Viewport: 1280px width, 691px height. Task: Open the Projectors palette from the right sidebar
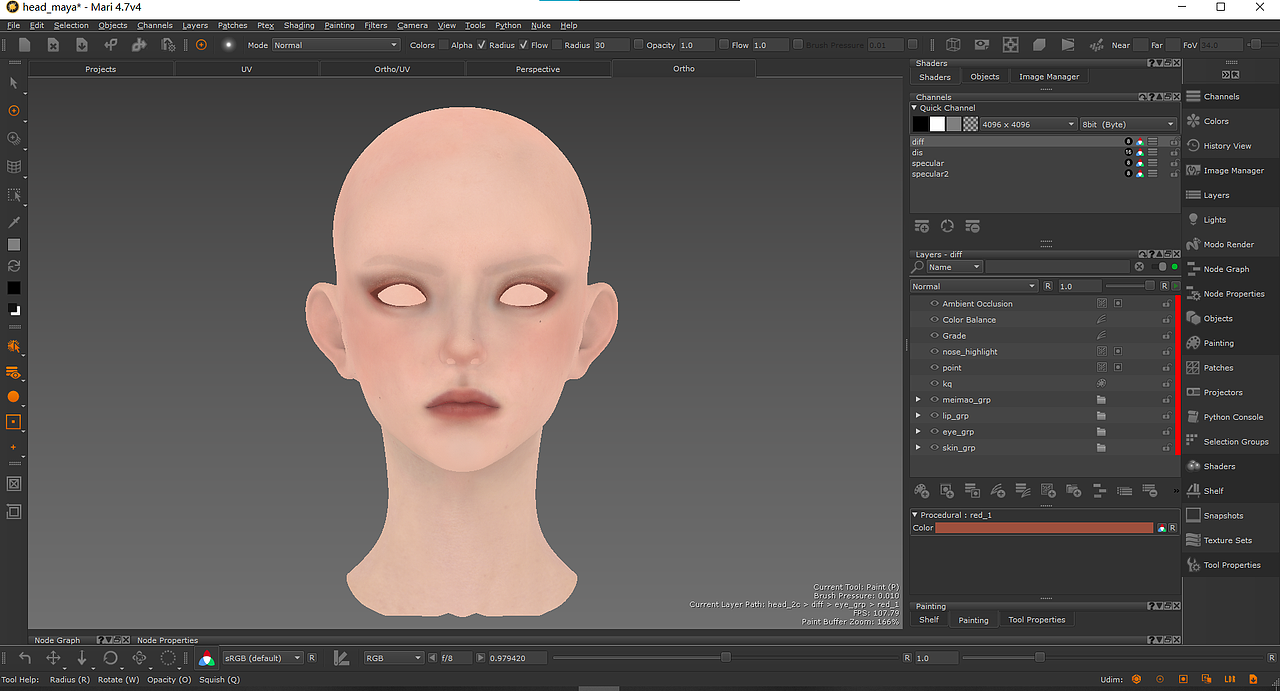[1223, 392]
